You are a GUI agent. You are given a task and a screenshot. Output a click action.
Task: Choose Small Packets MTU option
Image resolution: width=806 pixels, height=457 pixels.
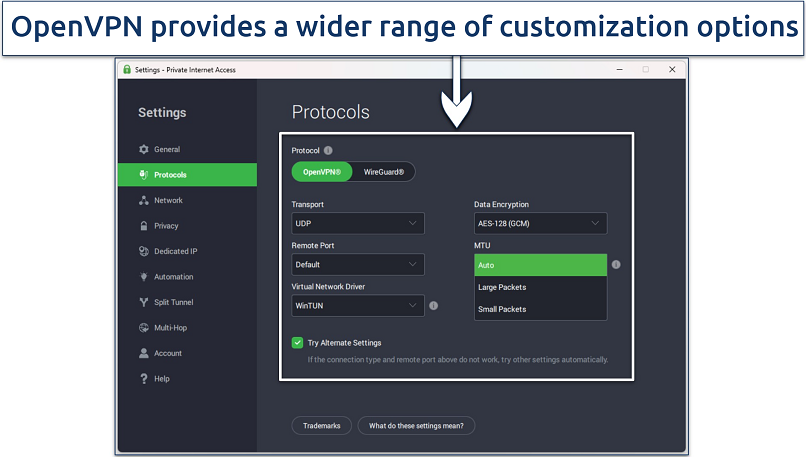(540, 309)
